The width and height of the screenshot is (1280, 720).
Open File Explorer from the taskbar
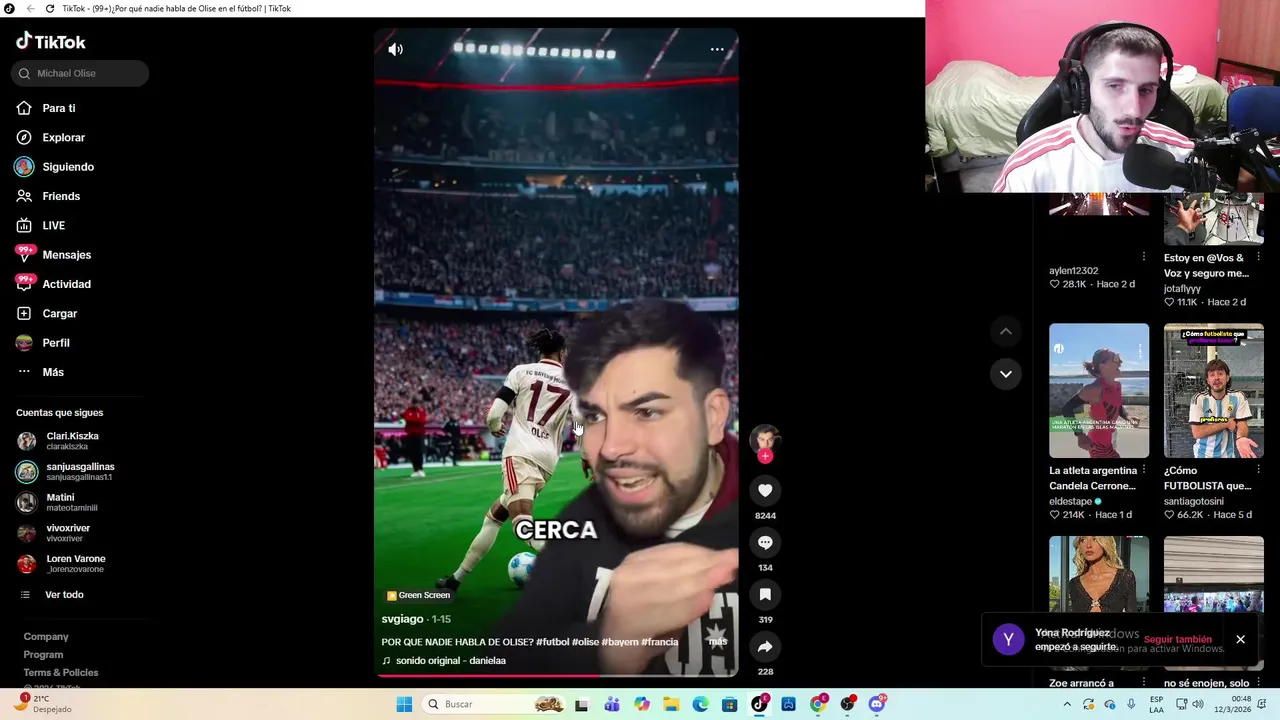point(671,704)
